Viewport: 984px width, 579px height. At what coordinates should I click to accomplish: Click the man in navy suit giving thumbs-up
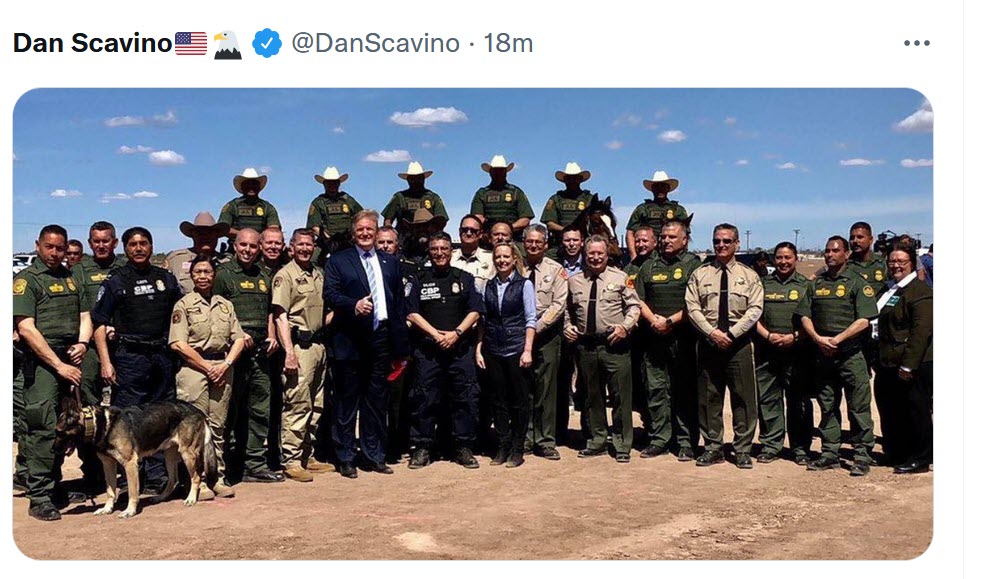(365, 343)
